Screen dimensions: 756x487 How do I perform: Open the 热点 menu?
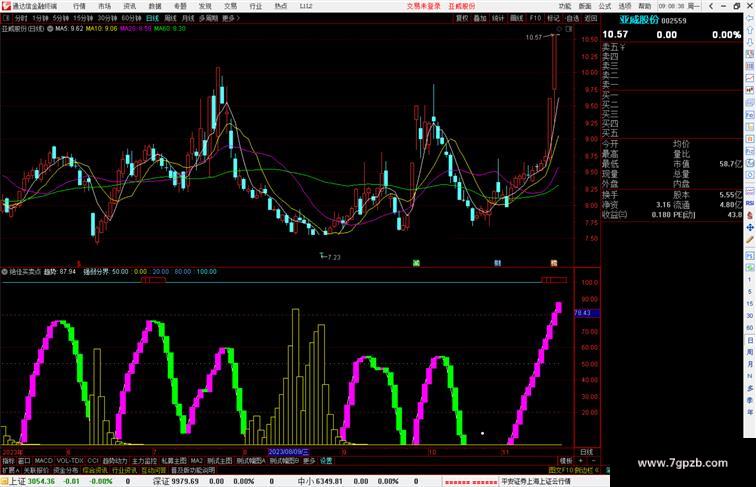281,6
